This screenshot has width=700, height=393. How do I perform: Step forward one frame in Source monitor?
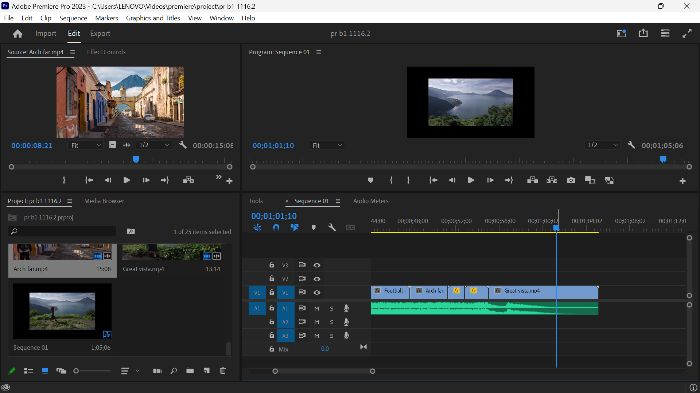[x=146, y=180]
